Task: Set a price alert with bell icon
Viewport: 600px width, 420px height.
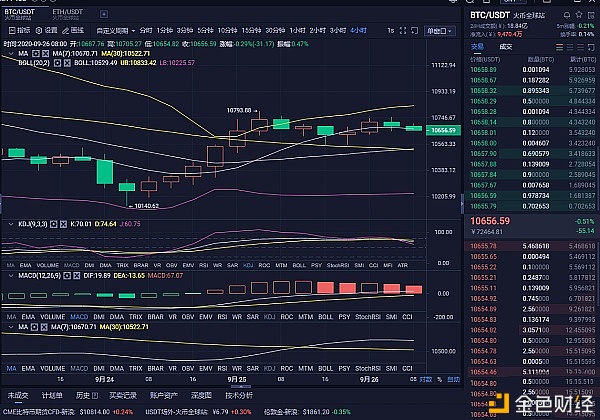Action: click(567, 15)
